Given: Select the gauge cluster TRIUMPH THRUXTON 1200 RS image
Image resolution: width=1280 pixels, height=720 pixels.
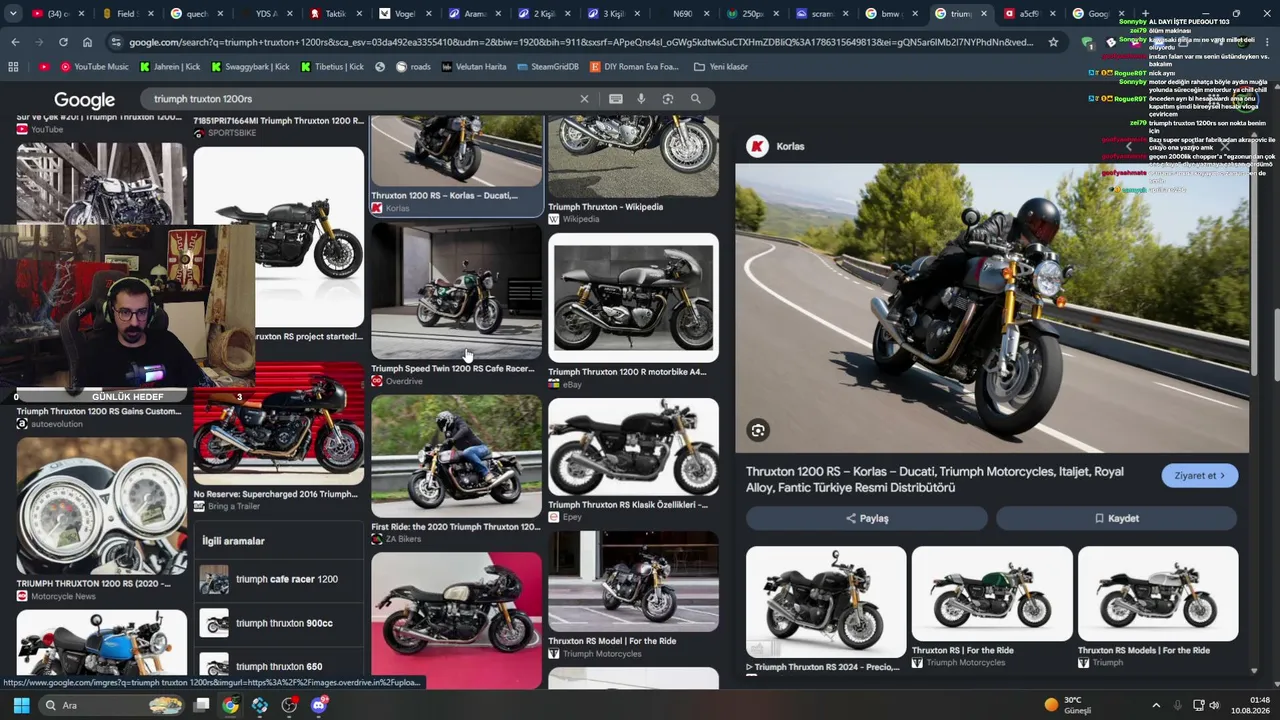Looking at the screenshot, I should pos(101,506).
